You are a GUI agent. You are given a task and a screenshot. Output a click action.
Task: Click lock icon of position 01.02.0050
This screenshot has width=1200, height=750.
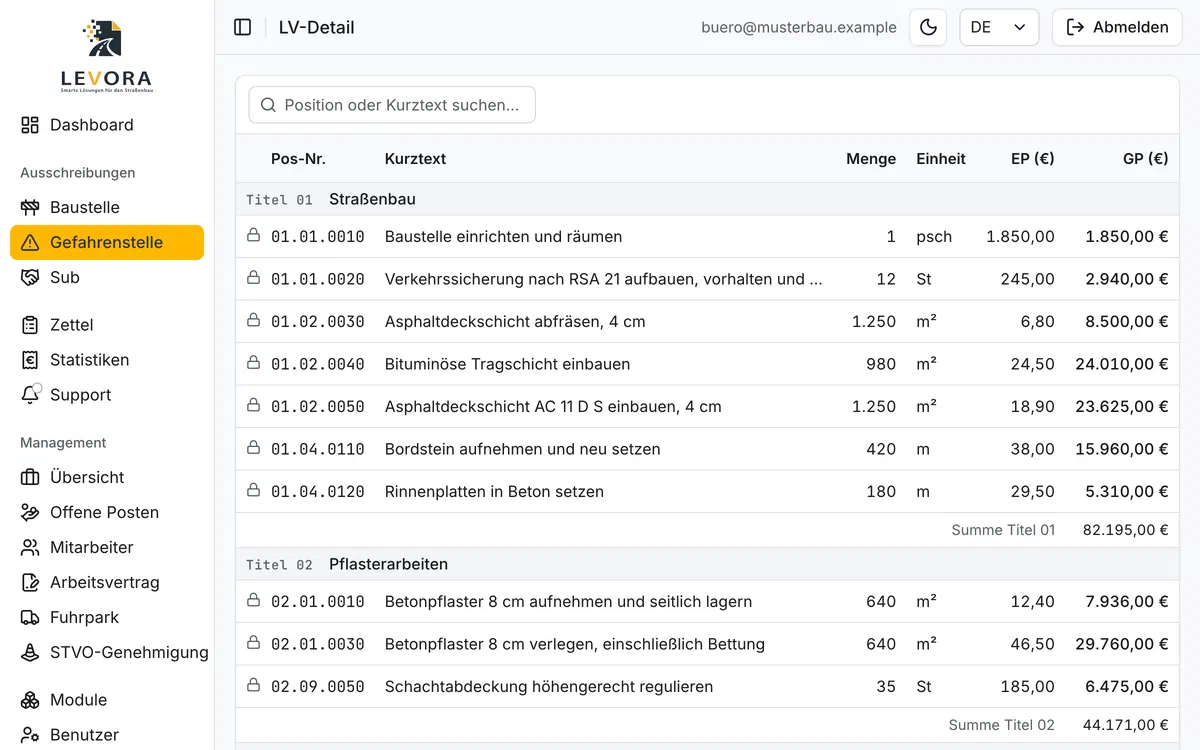click(x=253, y=406)
